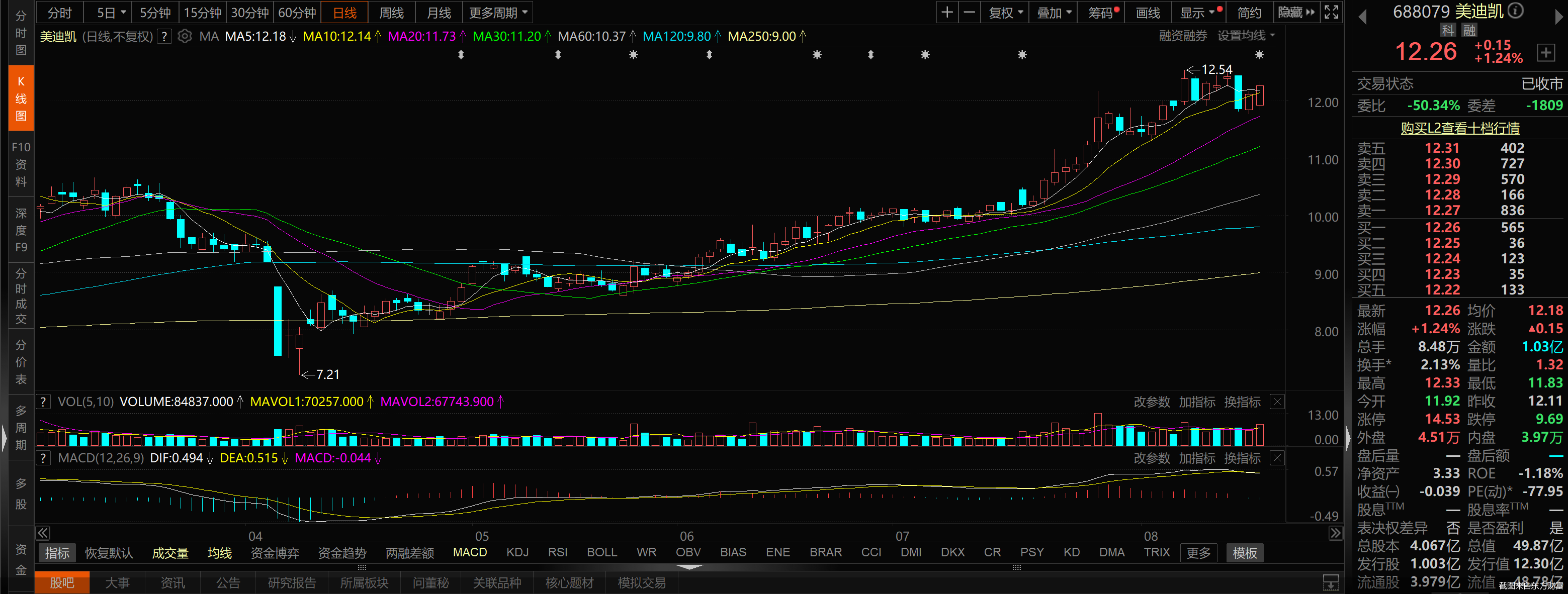Expand 复权 dropdown
1568x594 pixels.
coord(1006,12)
